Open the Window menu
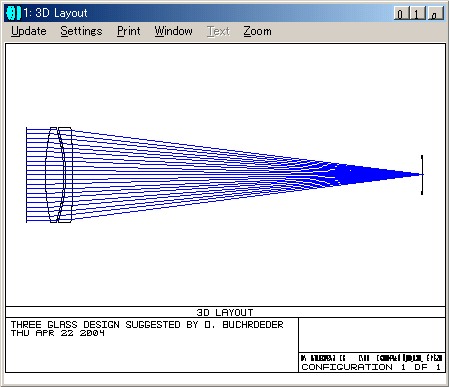 (x=173, y=31)
